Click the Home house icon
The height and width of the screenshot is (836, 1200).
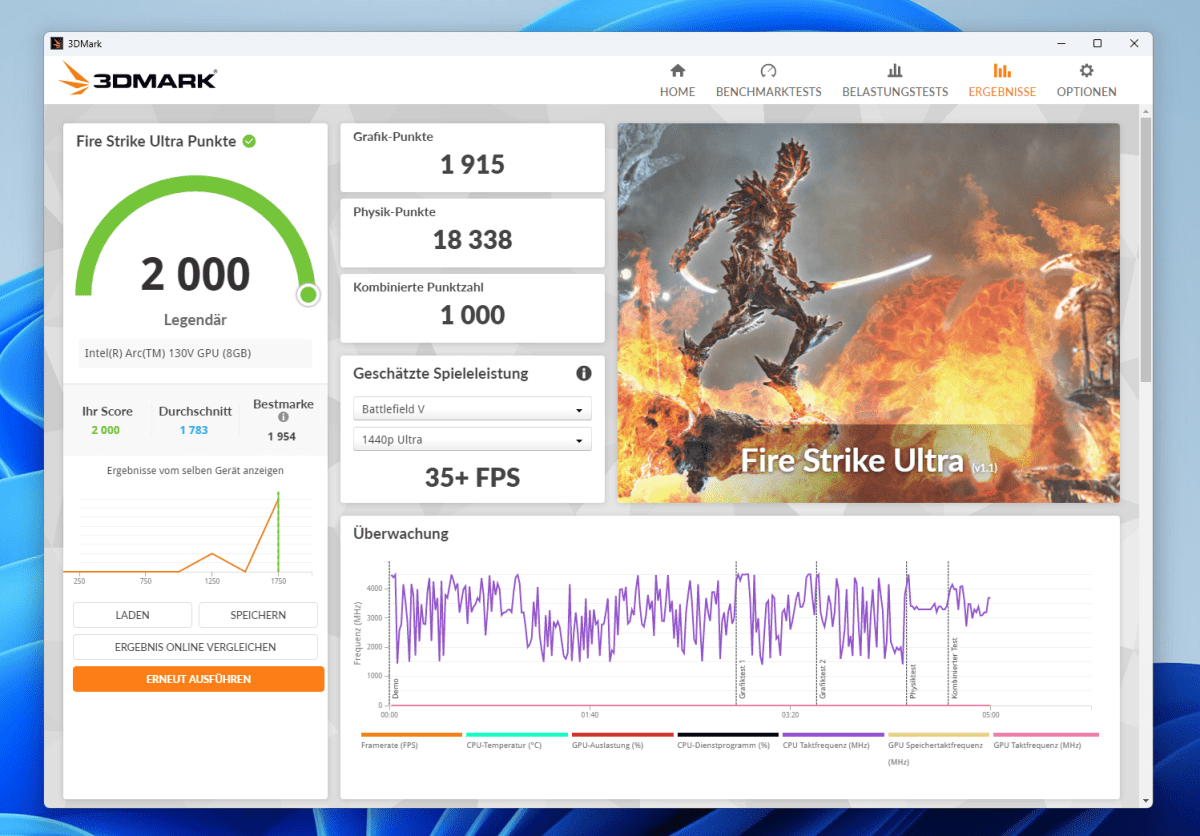[x=677, y=70]
